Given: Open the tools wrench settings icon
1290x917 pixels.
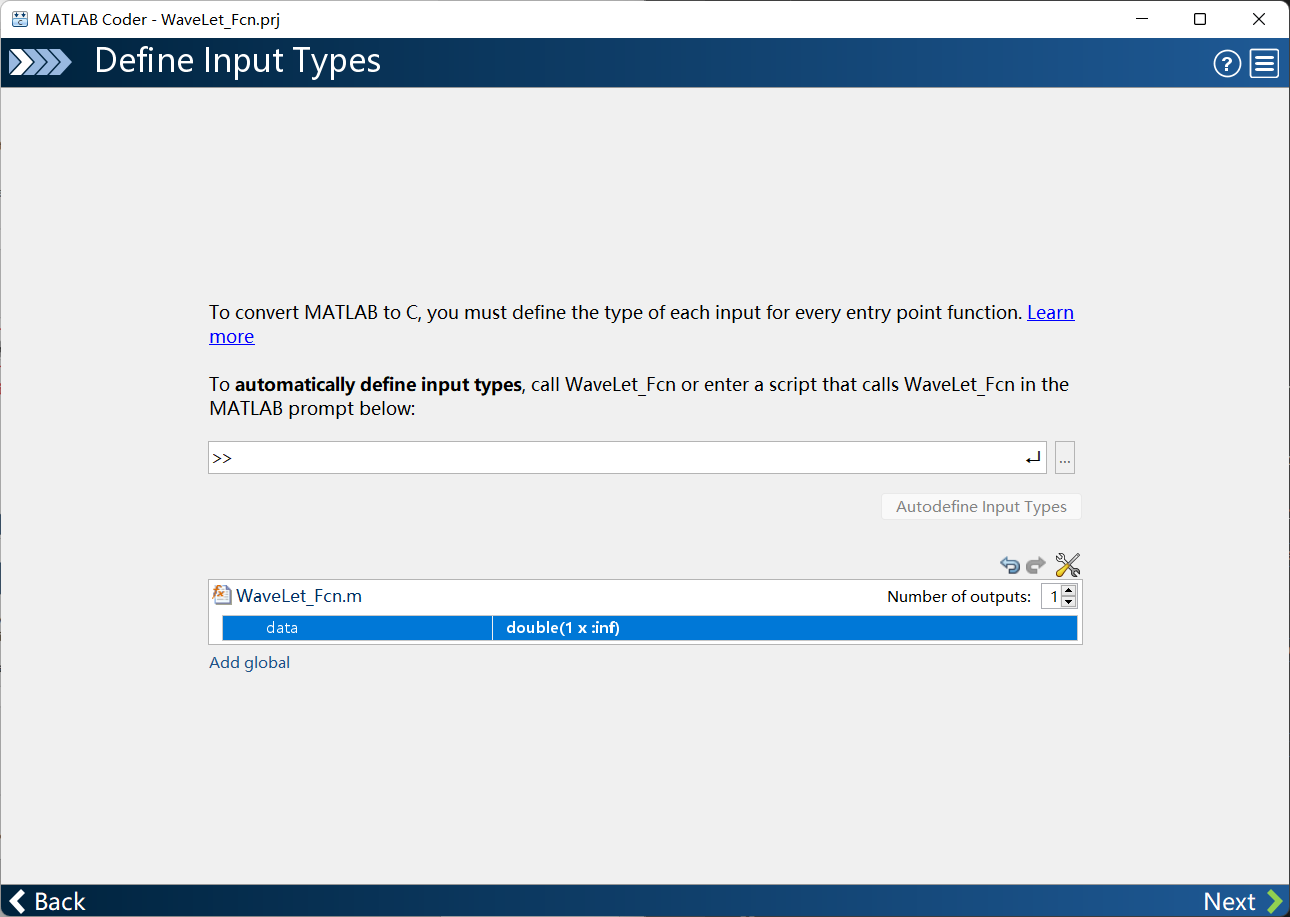Looking at the screenshot, I should click(1067, 565).
